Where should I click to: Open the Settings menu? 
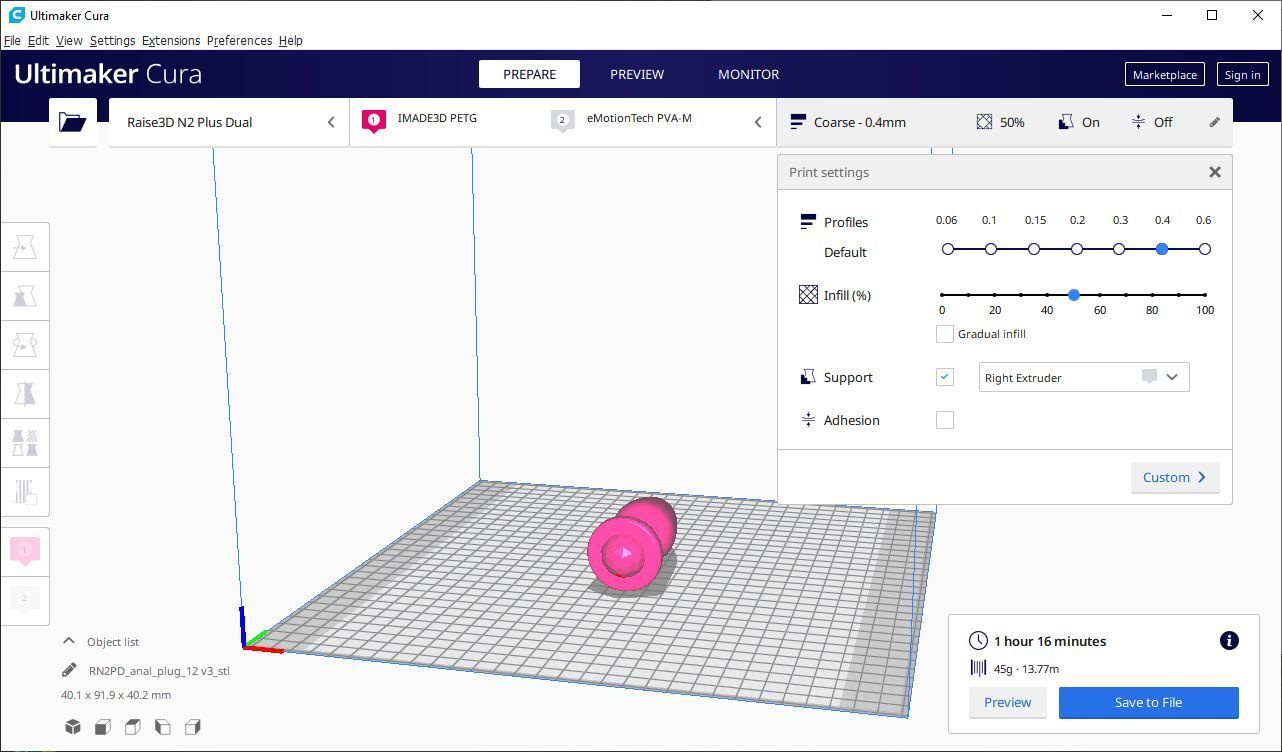coord(112,40)
